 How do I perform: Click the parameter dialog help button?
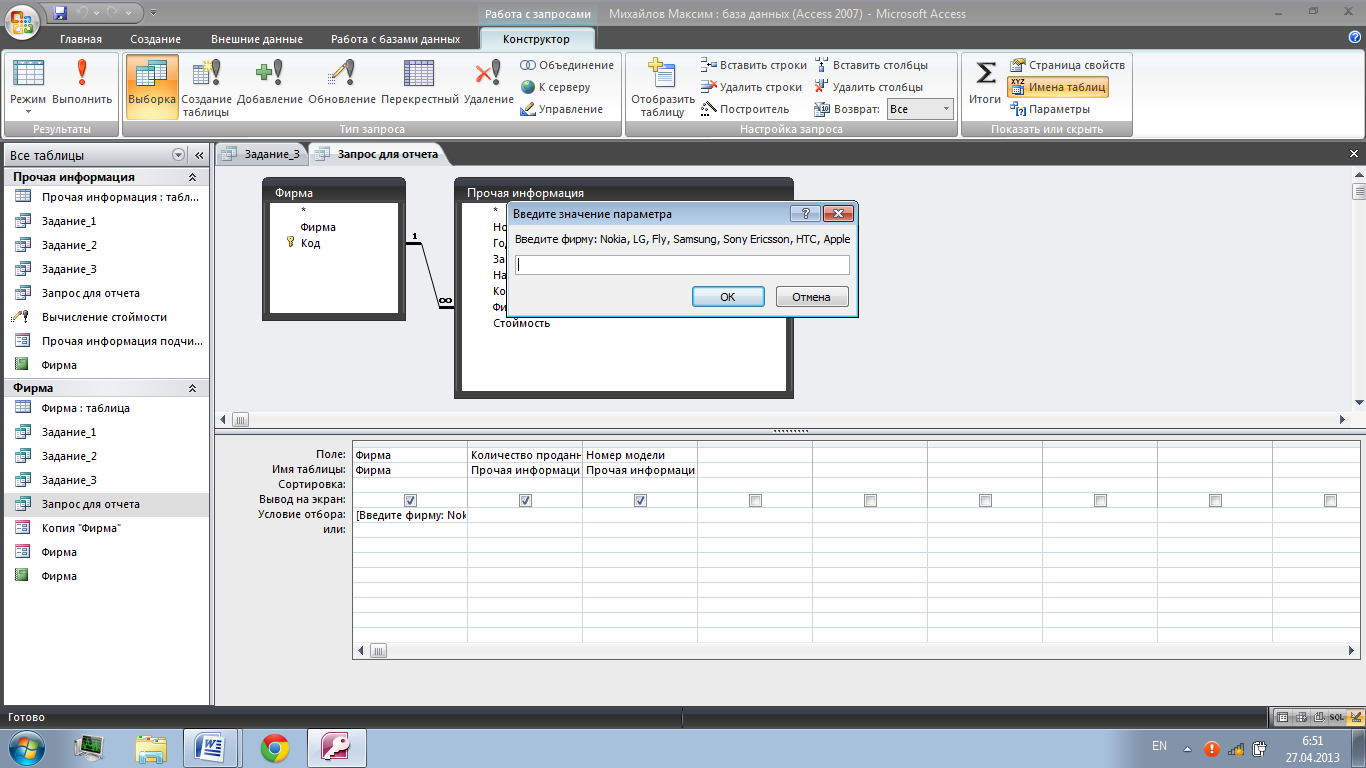pos(805,214)
